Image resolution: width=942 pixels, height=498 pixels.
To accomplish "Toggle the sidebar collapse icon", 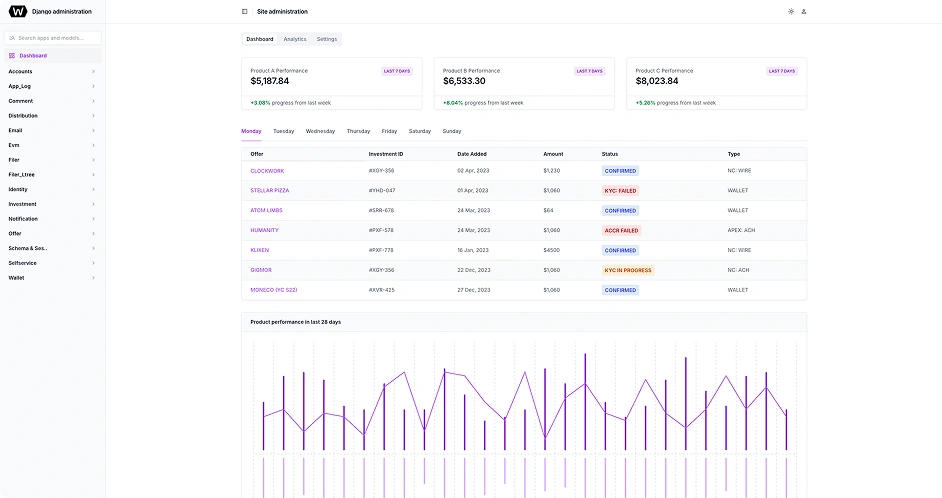I will pos(245,11).
